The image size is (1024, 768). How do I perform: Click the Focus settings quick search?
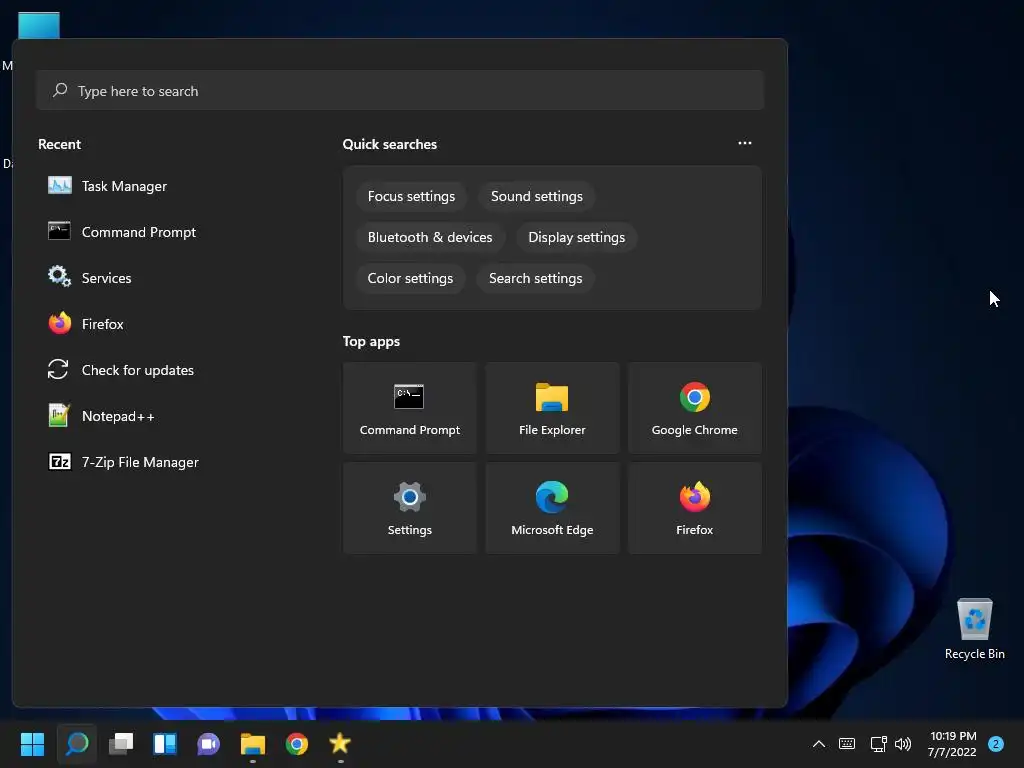pos(411,197)
